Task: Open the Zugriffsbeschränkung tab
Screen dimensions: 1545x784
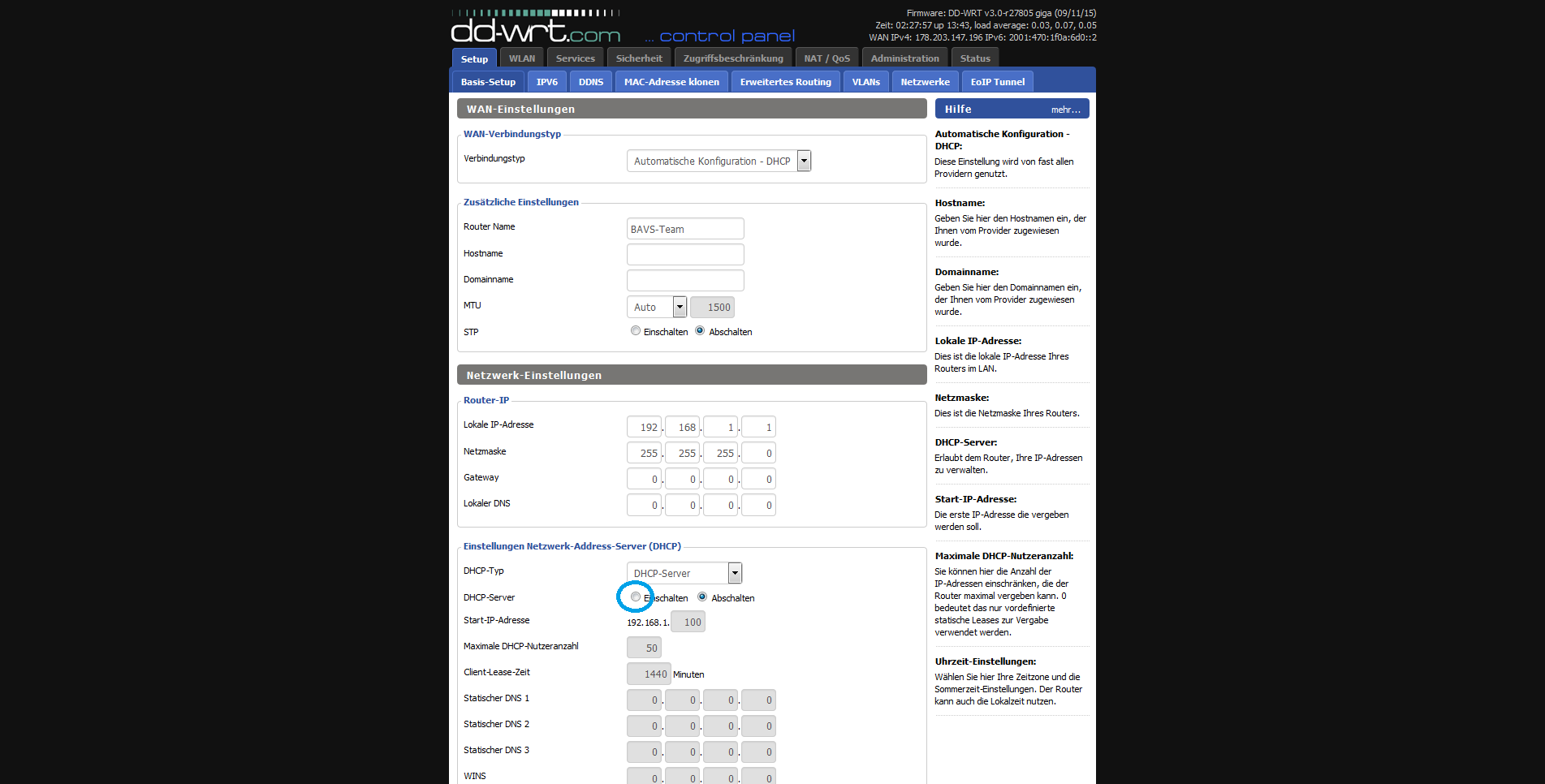Action: pyautogui.click(x=733, y=58)
